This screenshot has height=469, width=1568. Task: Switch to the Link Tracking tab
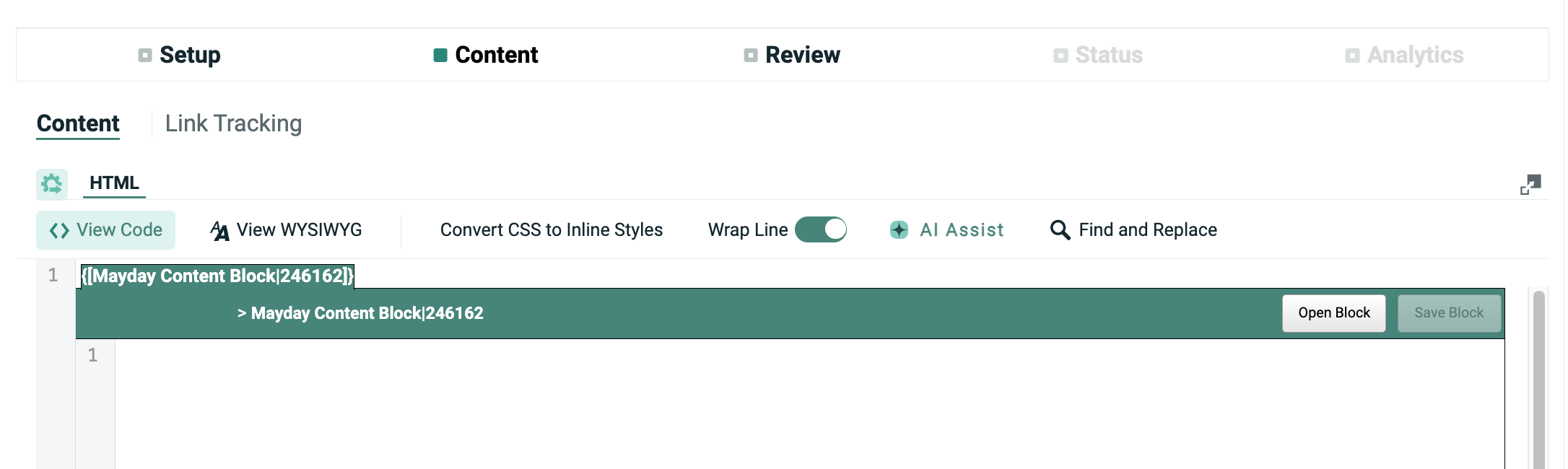coord(233,124)
